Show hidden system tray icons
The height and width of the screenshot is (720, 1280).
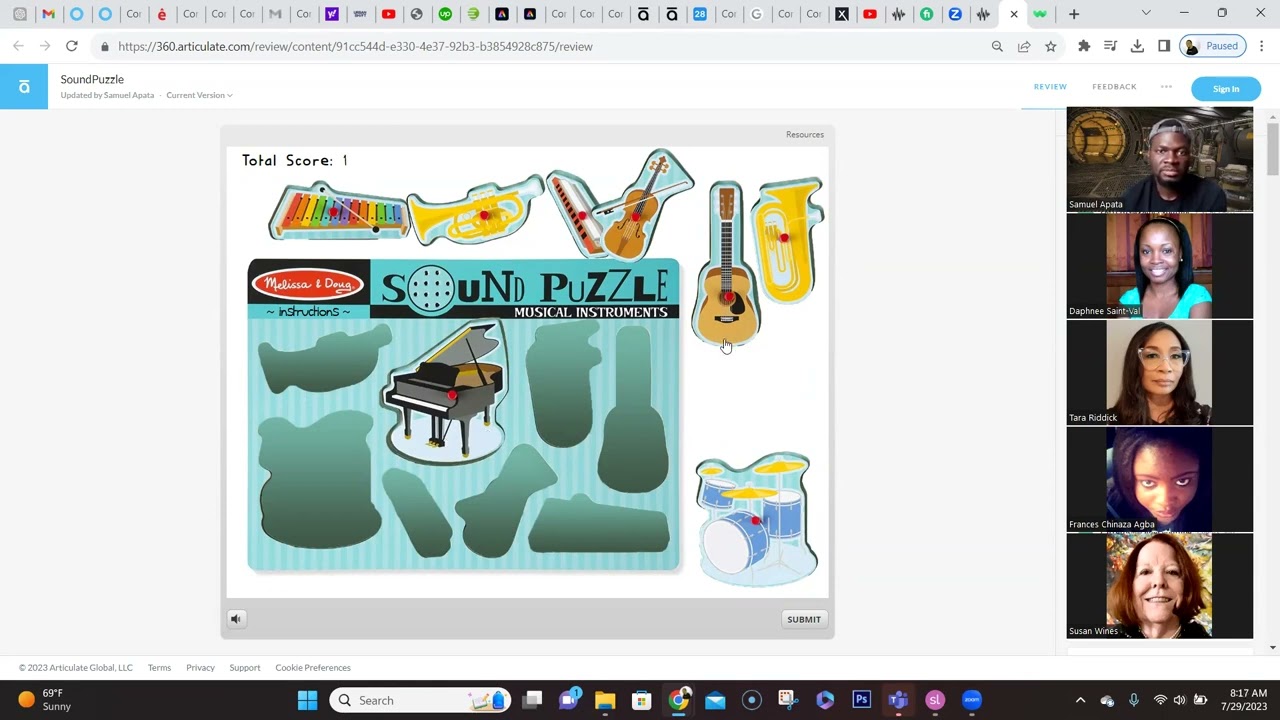click(1080, 700)
